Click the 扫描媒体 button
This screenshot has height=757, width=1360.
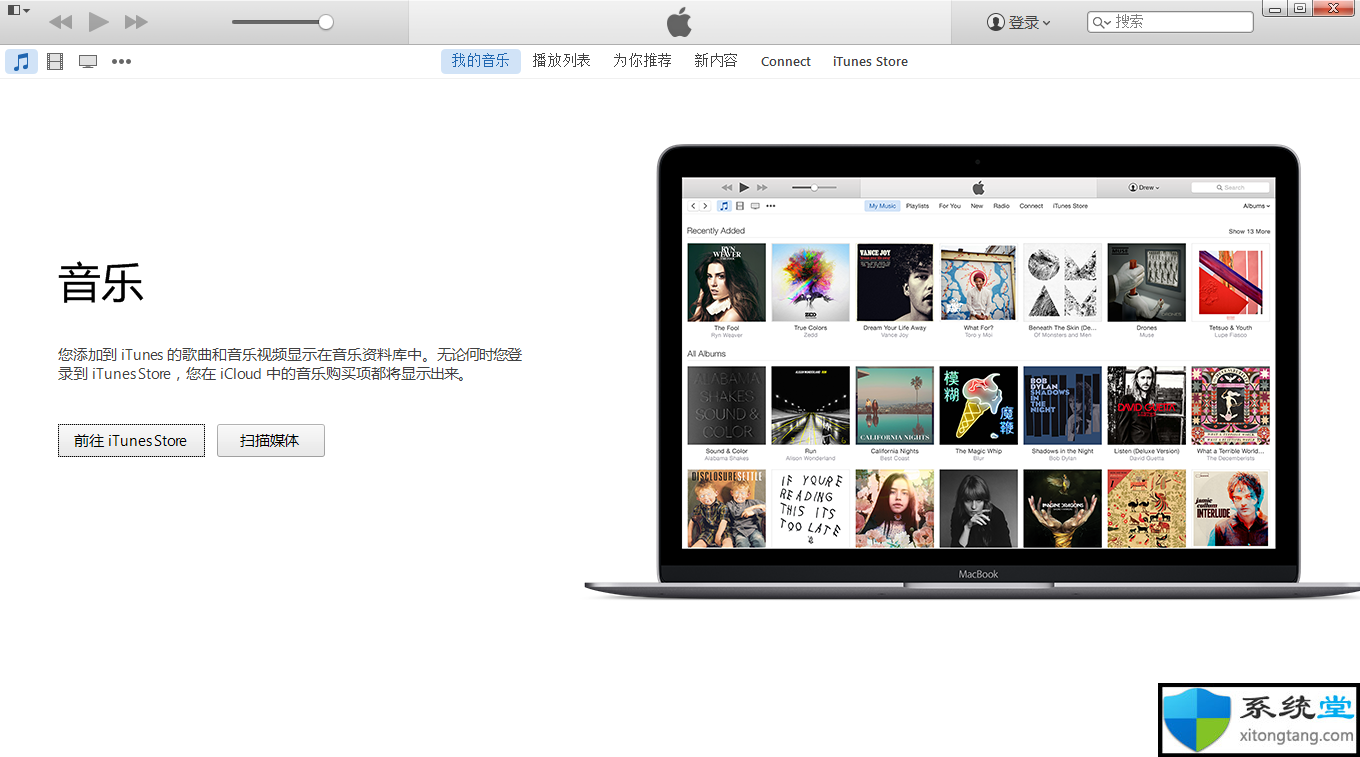(x=270, y=440)
